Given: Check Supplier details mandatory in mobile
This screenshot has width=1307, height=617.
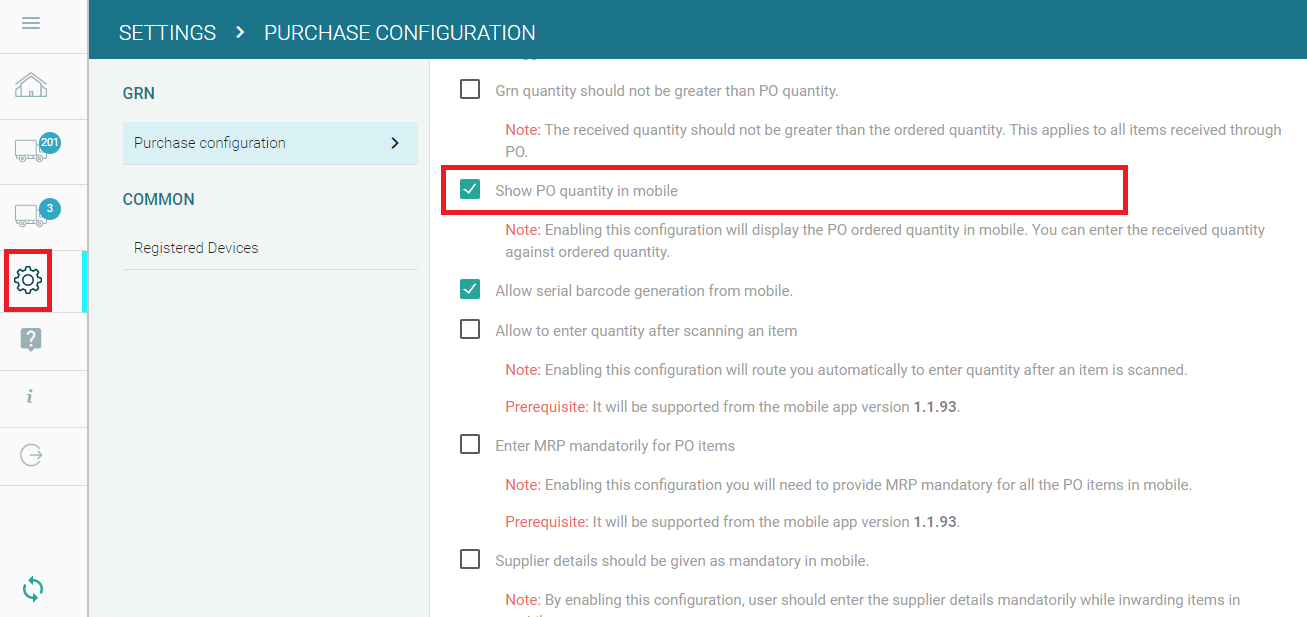Looking at the screenshot, I should [x=470, y=560].
